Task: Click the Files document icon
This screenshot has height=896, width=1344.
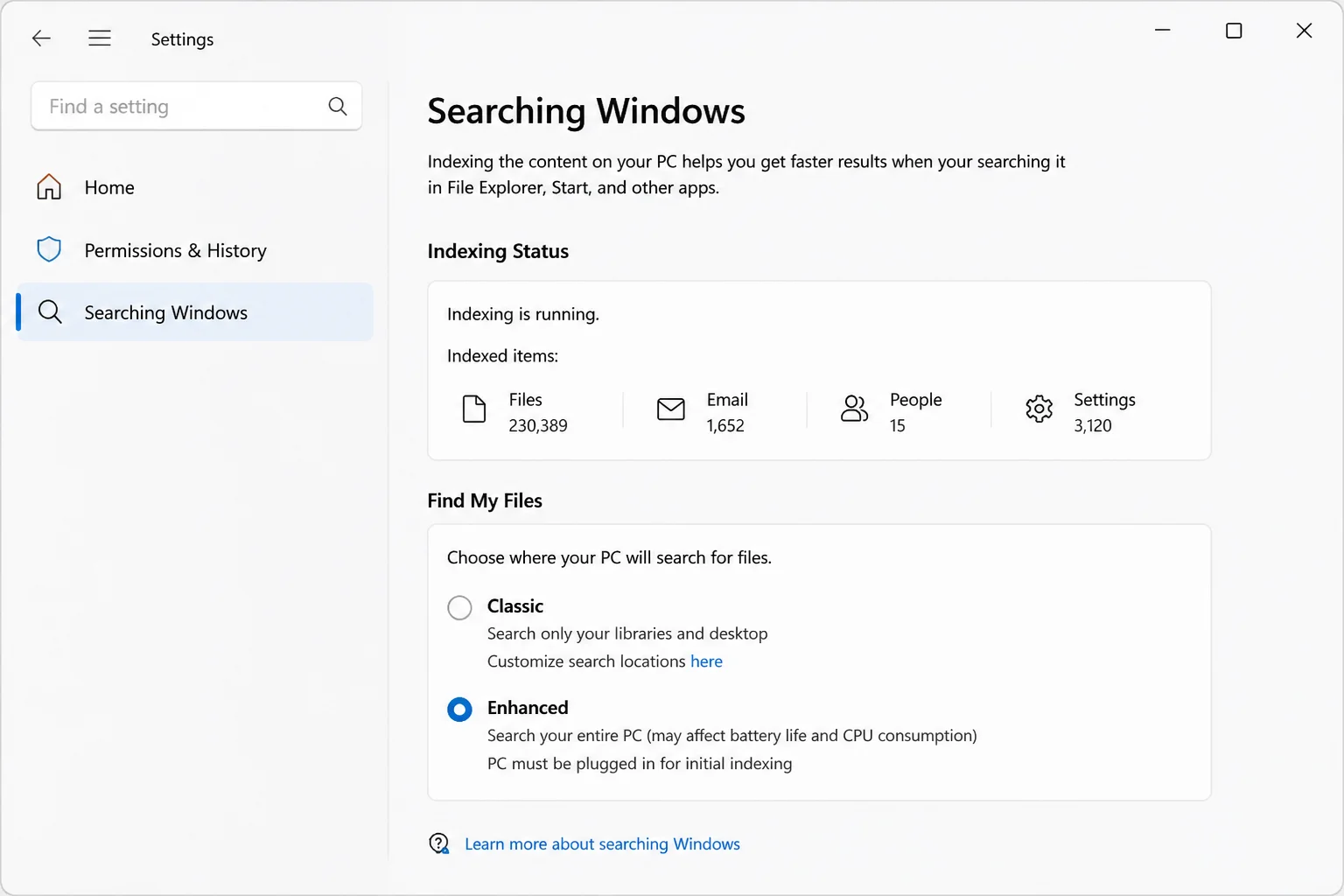Action: point(474,409)
